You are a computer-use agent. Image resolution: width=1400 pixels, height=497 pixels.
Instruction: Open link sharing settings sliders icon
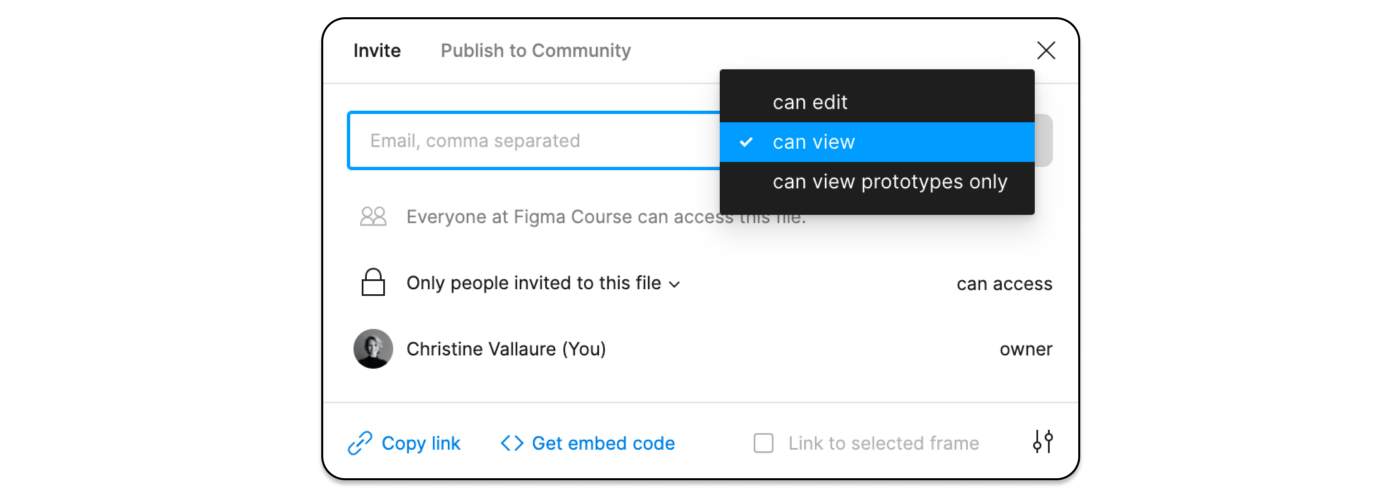(1043, 442)
